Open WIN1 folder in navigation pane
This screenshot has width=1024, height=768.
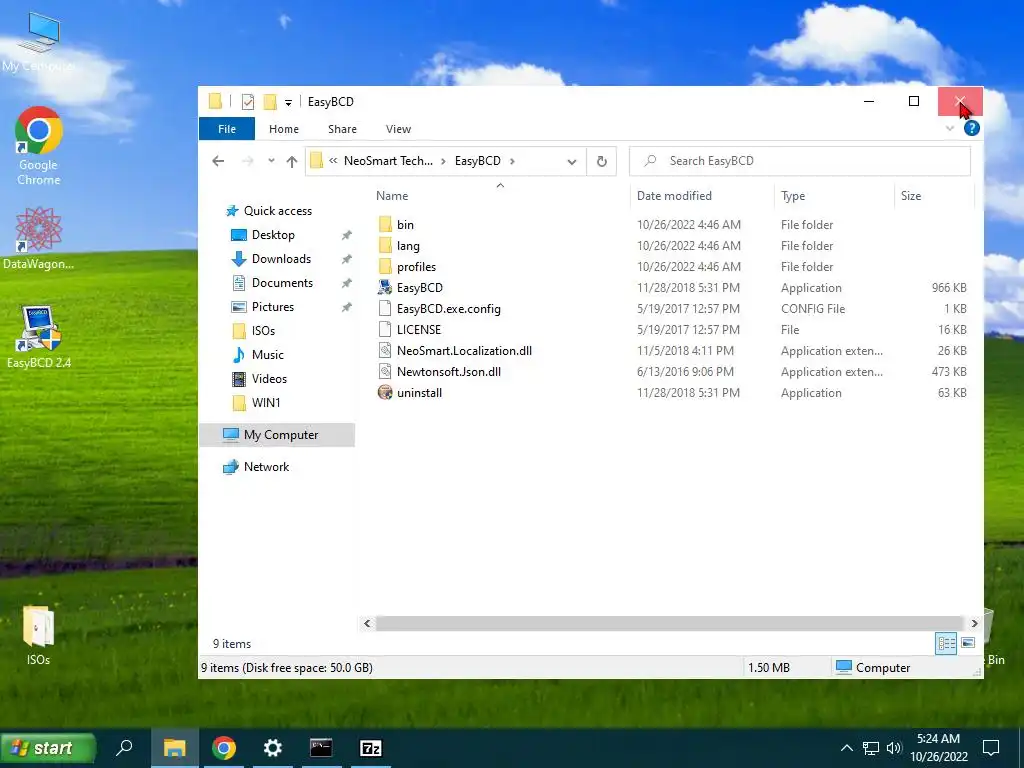266,403
